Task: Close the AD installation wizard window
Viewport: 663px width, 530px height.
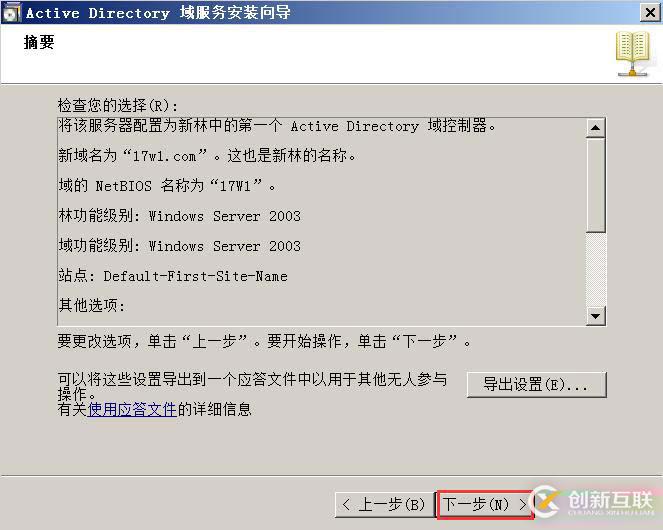Action: tap(650, 13)
